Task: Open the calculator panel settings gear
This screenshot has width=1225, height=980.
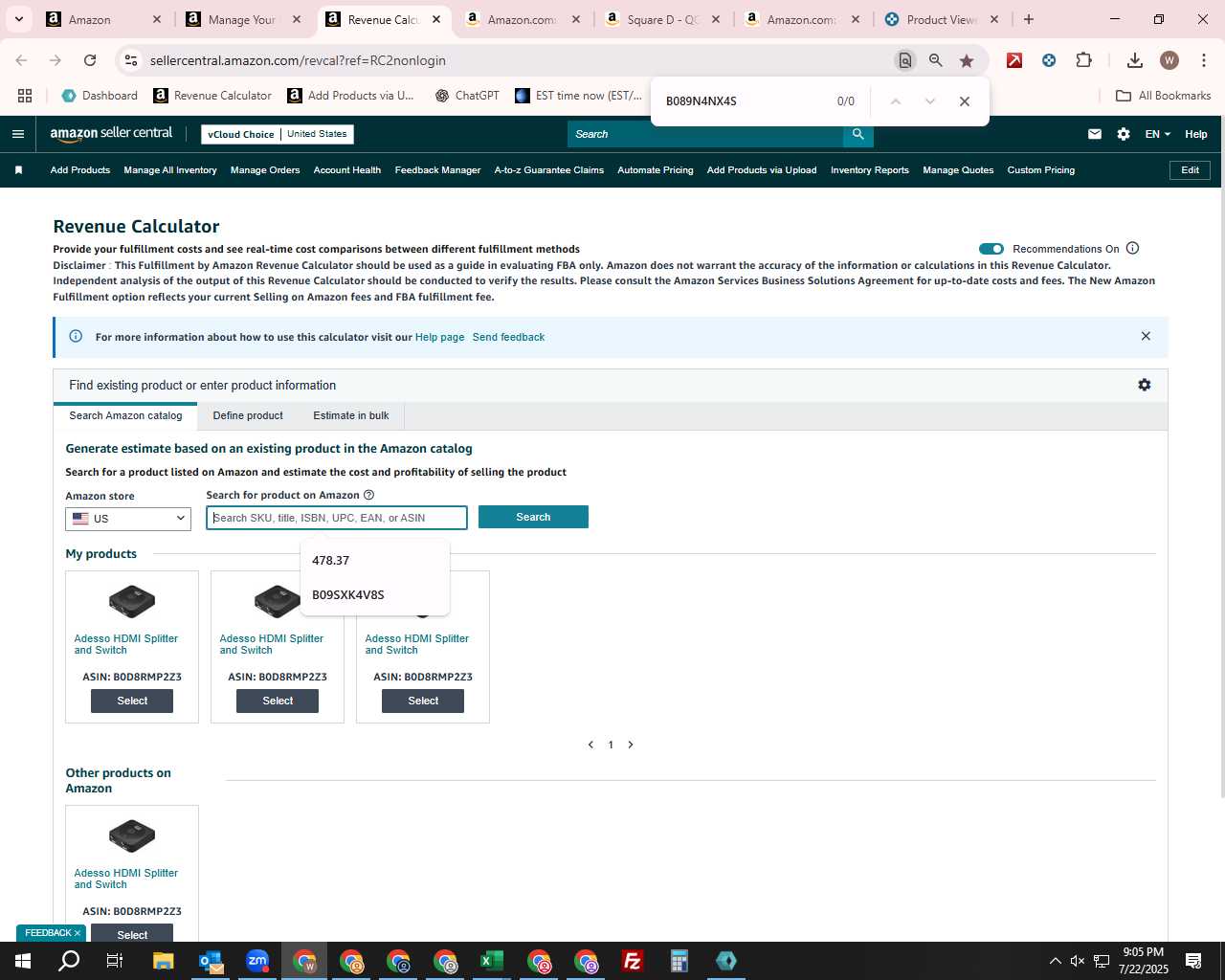Action: [1145, 385]
